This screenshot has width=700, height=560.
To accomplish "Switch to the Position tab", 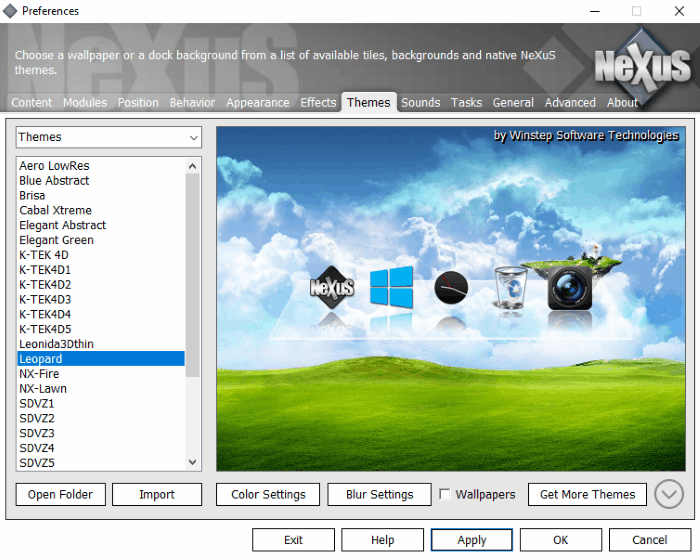I will click(138, 103).
